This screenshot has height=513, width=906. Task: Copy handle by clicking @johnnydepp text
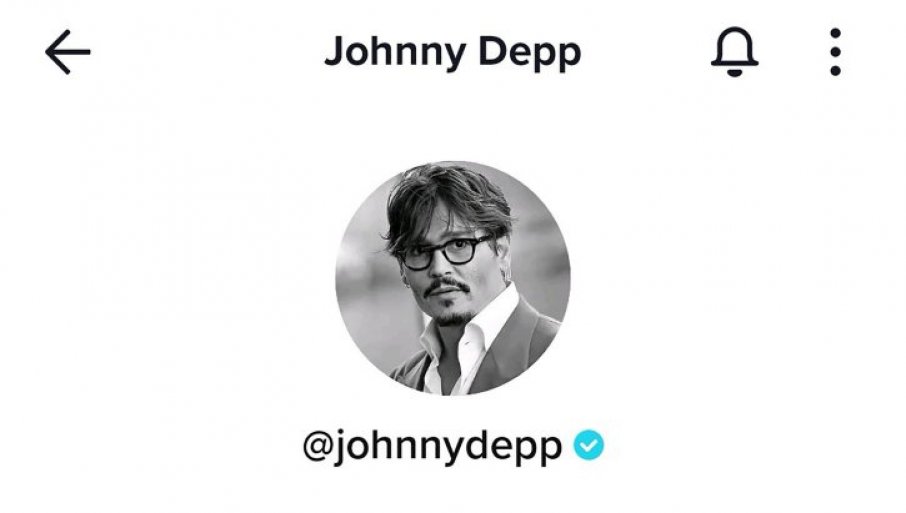click(x=432, y=447)
